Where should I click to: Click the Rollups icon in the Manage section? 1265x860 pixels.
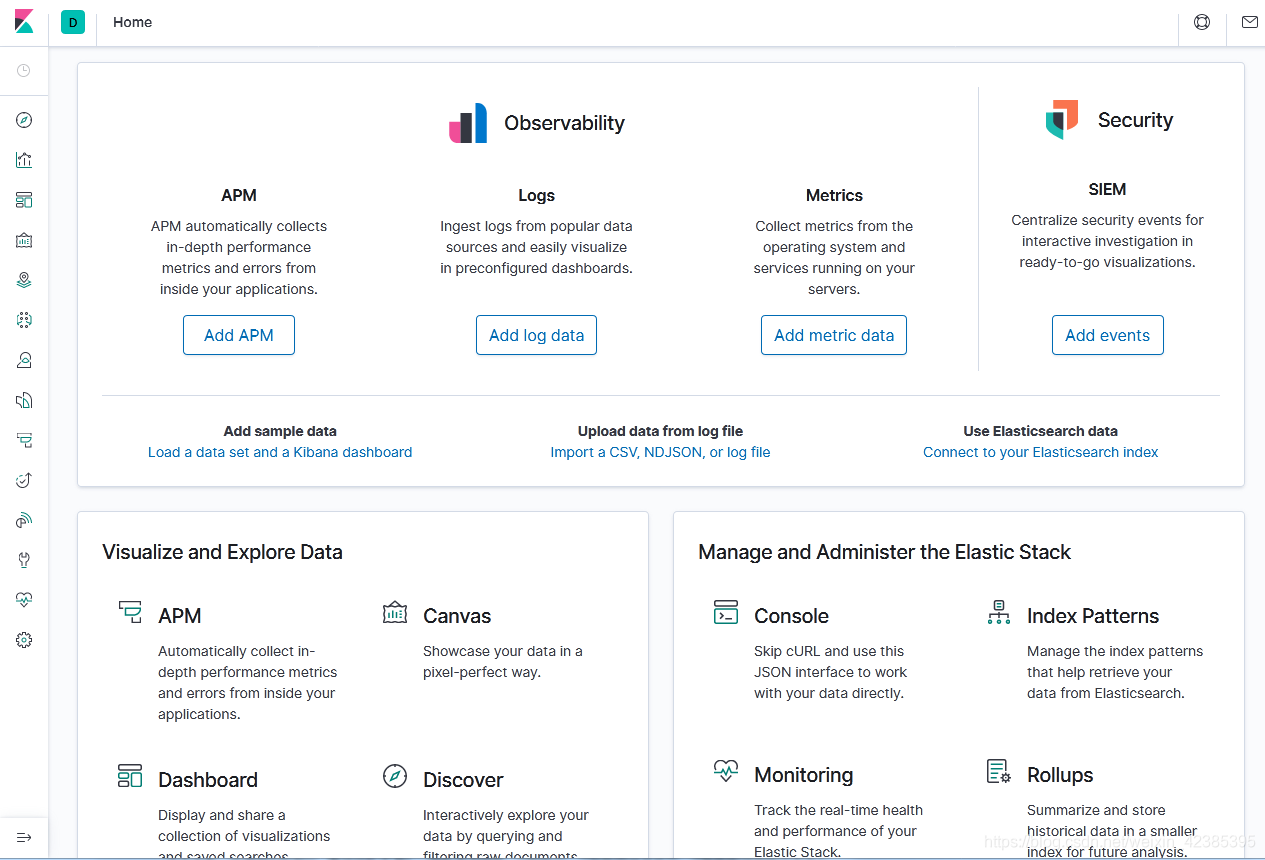tap(999, 771)
